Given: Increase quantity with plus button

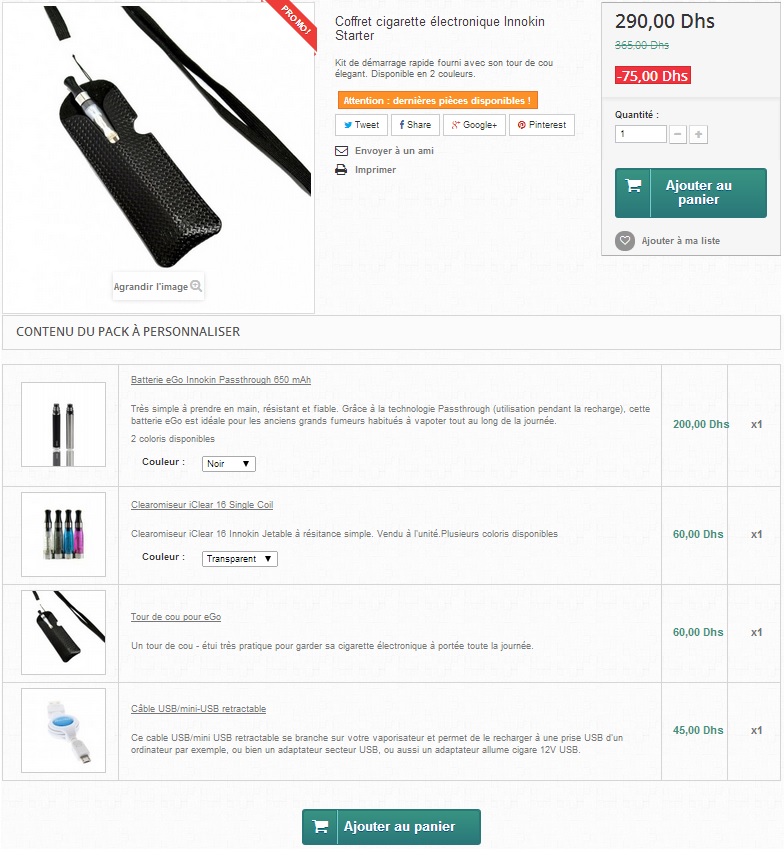Looking at the screenshot, I should point(699,134).
